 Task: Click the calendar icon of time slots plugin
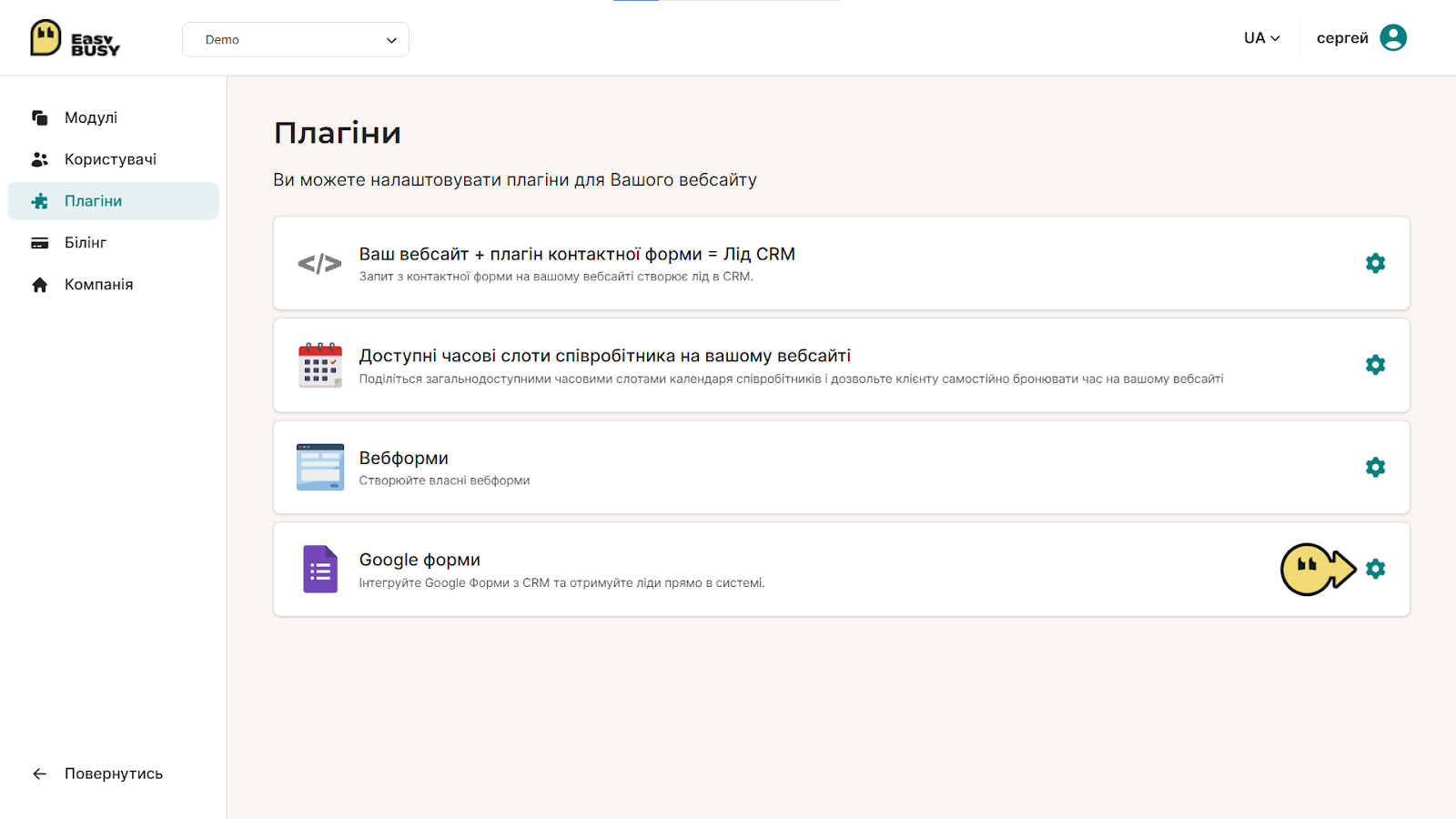pyautogui.click(x=320, y=365)
